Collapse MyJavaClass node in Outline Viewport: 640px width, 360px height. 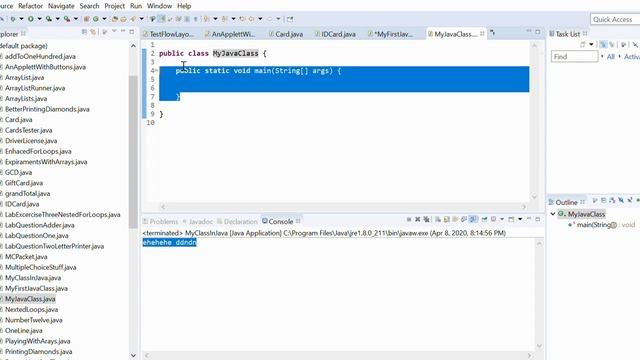pos(553,213)
